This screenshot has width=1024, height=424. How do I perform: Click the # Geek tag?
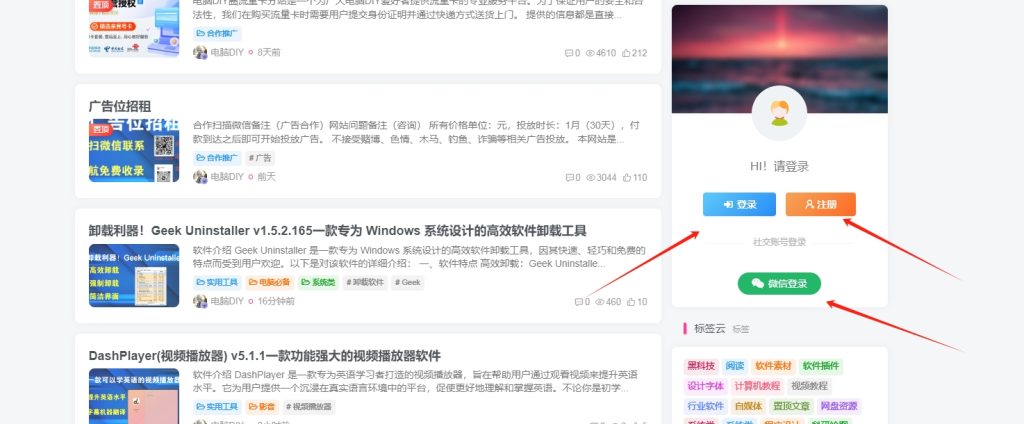408,283
